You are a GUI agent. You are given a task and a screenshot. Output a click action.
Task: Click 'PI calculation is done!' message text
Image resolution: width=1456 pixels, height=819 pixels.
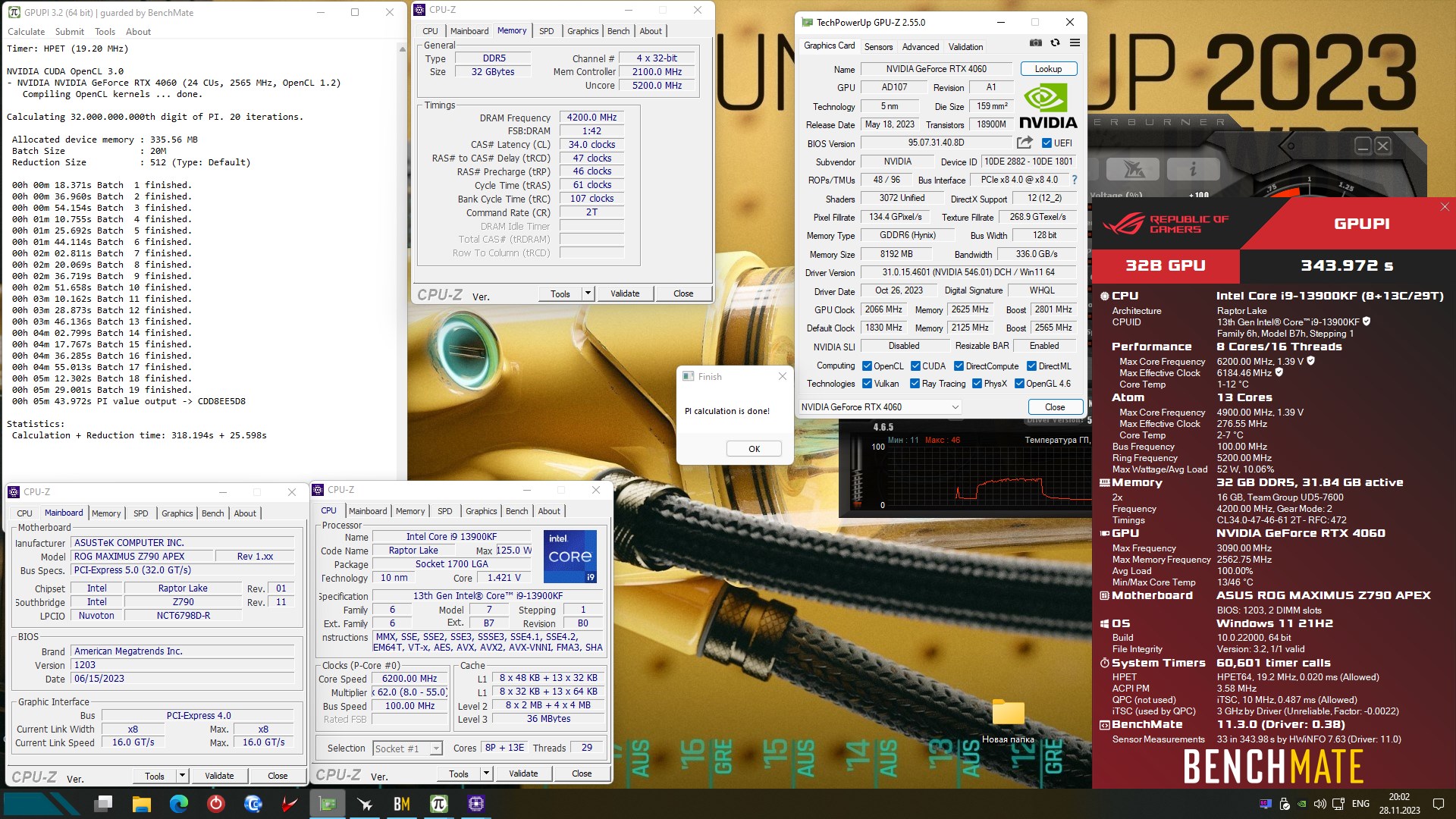tap(726, 411)
